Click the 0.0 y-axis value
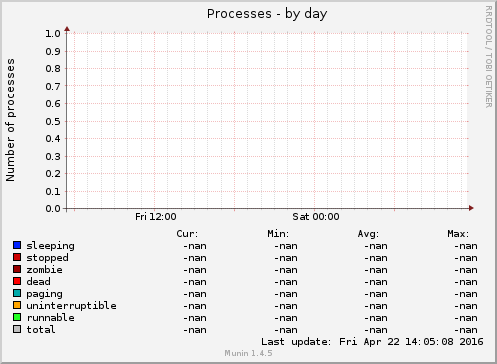The image size is (497, 364). [x=53, y=209]
